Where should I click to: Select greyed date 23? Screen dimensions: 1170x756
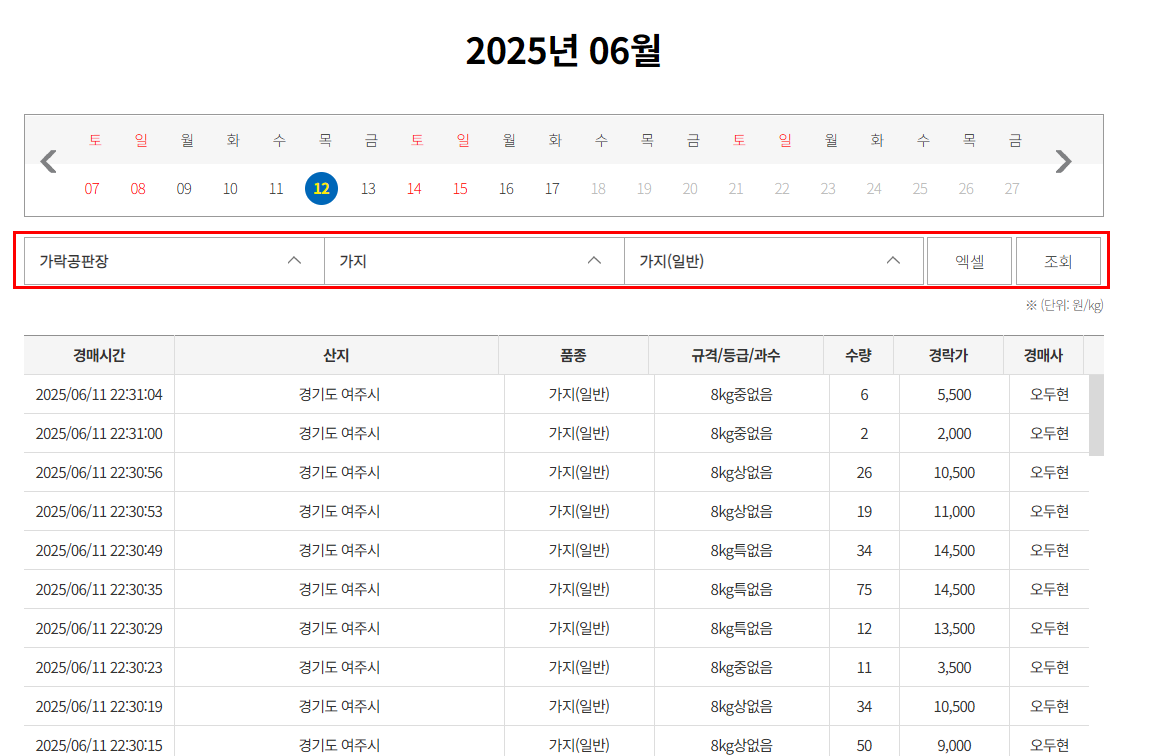[828, 189]
